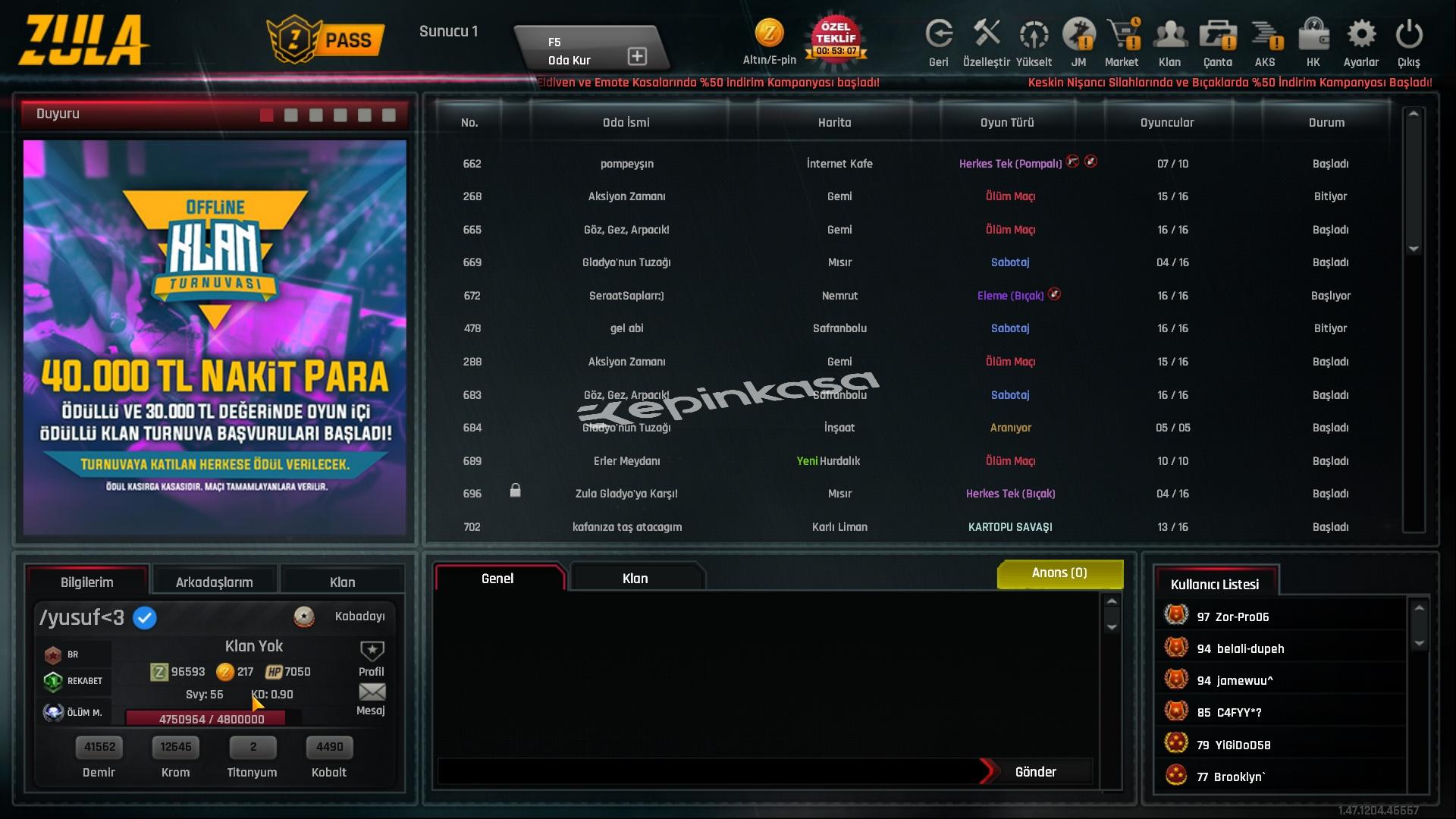This screenshot has width=1456, height=819.
Task: Click the REKABET mode icon
Action: [x=52, y=682]
